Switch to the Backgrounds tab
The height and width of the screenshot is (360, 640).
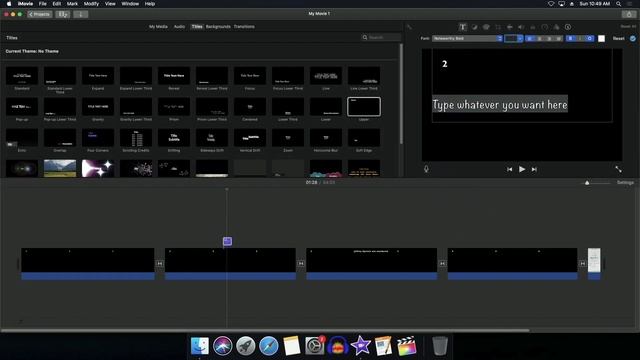[218, 27]
